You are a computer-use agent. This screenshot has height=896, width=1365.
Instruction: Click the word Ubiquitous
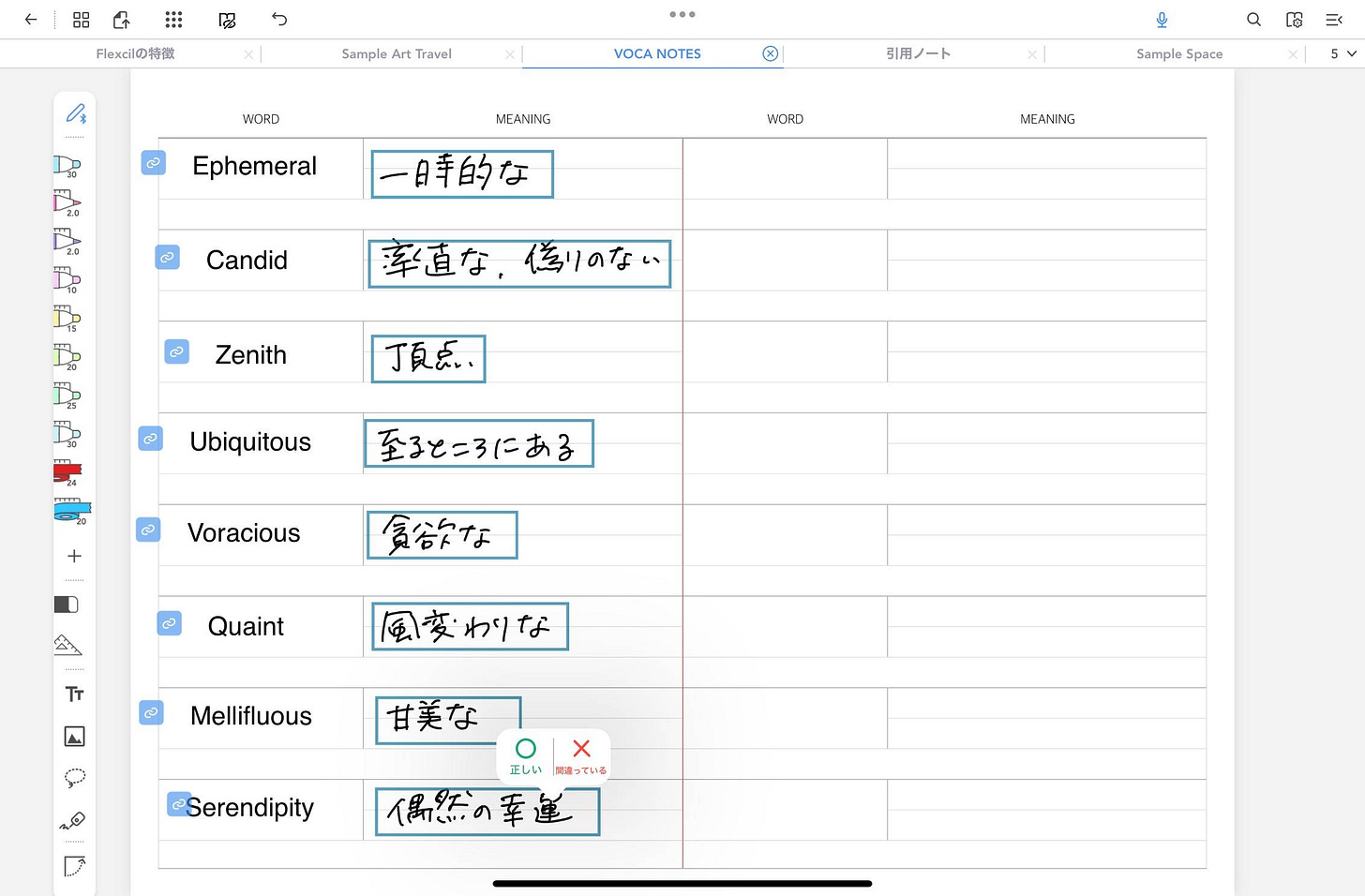(x=250, y=442)
